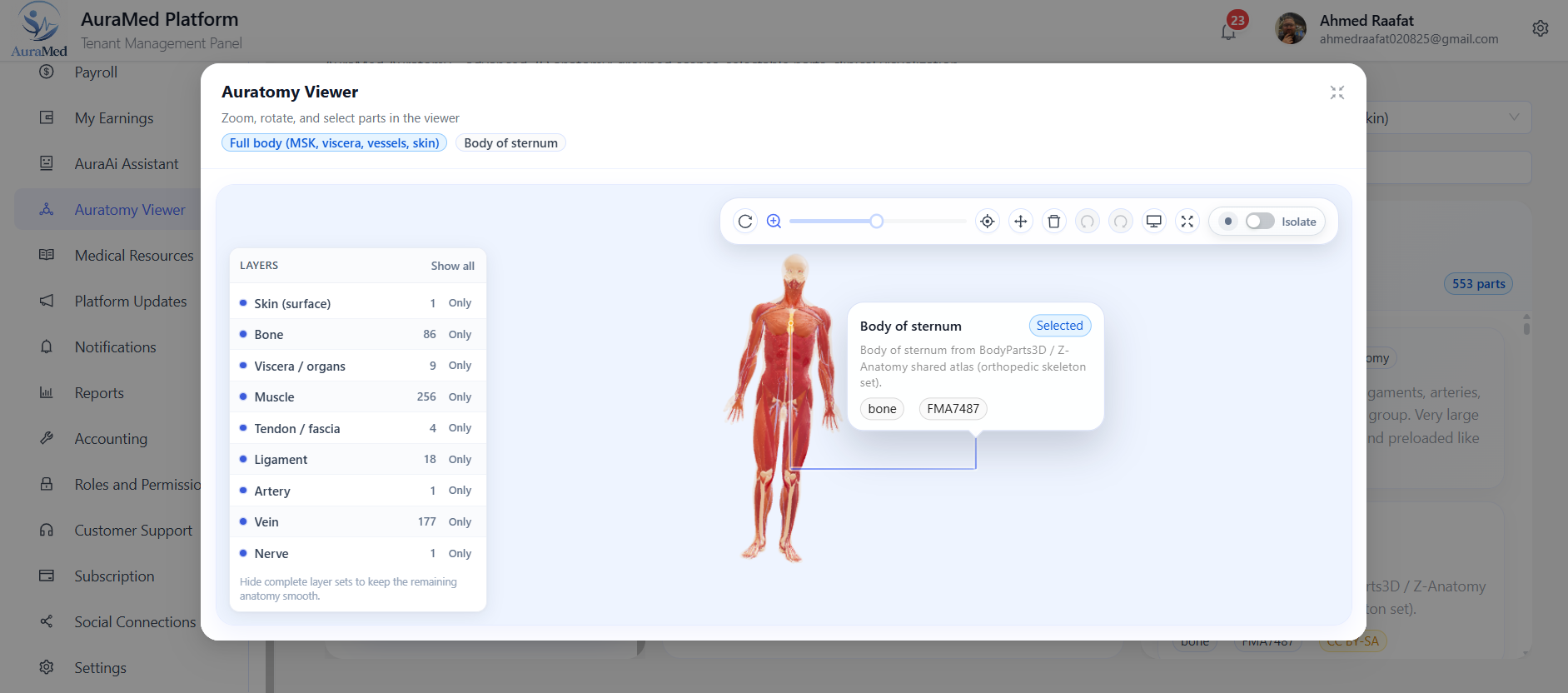The width and height of the screenshot is (1568, 693).
Task: Click the Body of sternum chip in header
Action: coord(510,142)
